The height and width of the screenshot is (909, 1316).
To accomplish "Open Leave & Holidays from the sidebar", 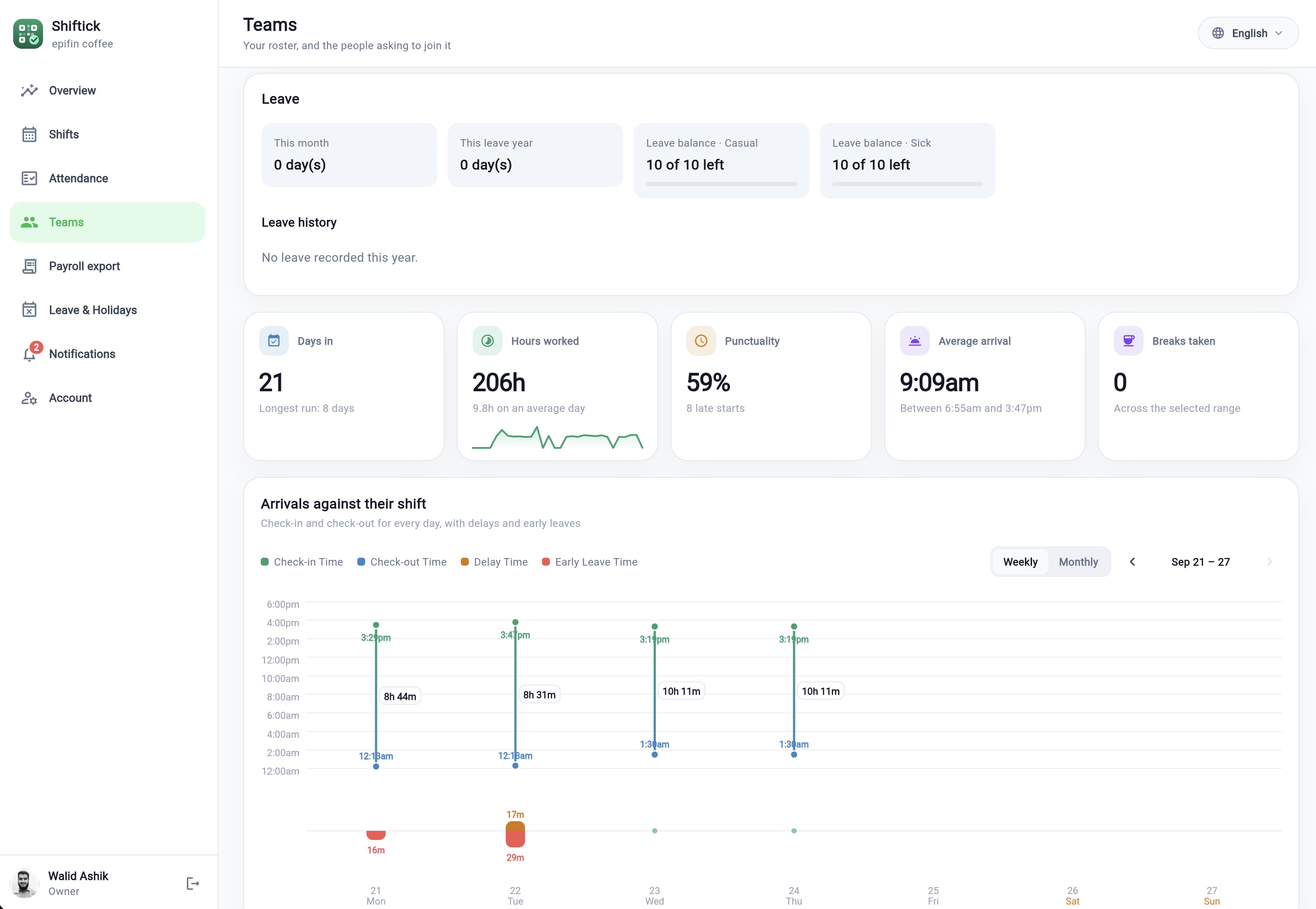I will [x=108, y=310].
